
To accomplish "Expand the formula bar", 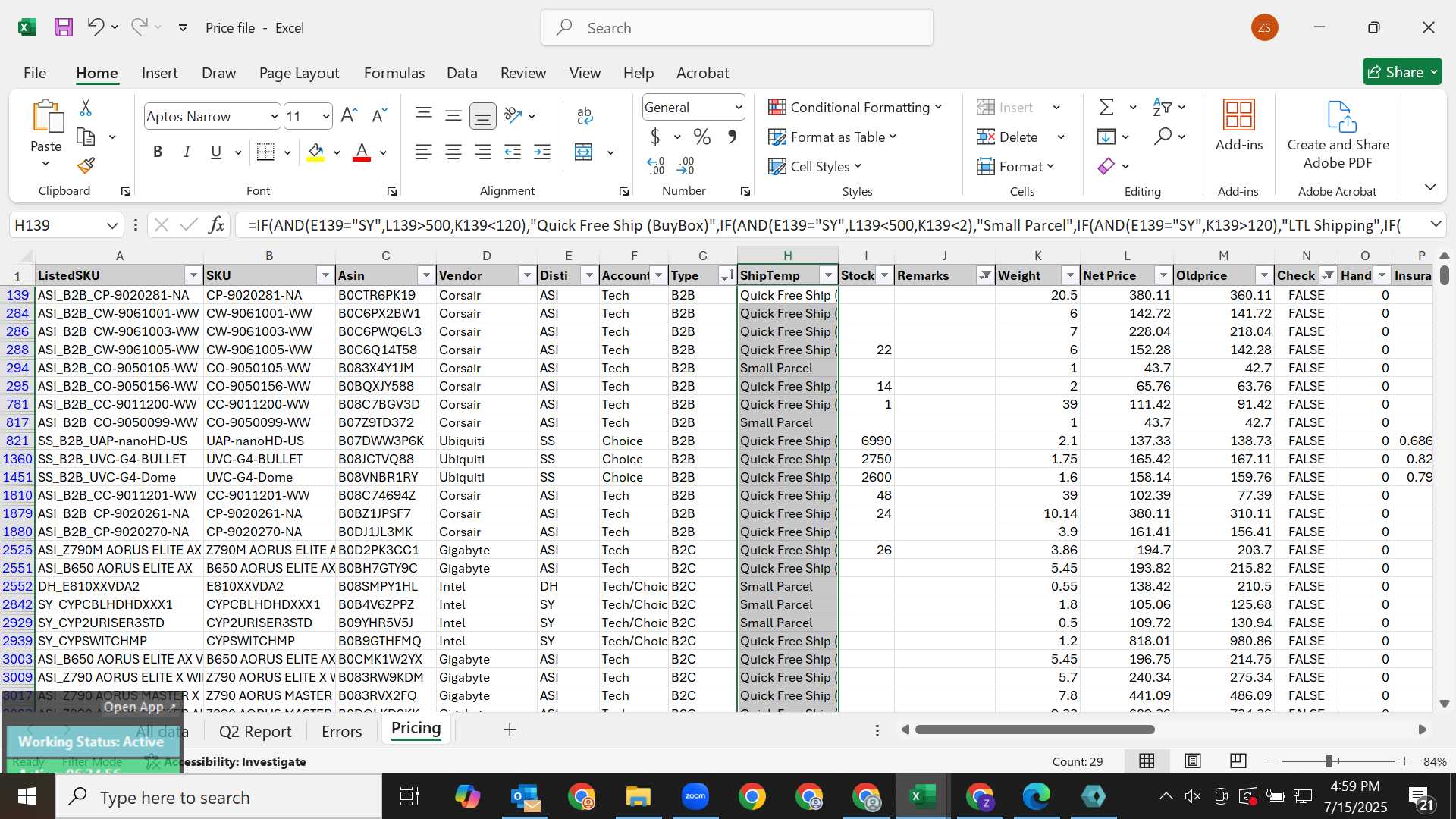I will click(1435, 224).
